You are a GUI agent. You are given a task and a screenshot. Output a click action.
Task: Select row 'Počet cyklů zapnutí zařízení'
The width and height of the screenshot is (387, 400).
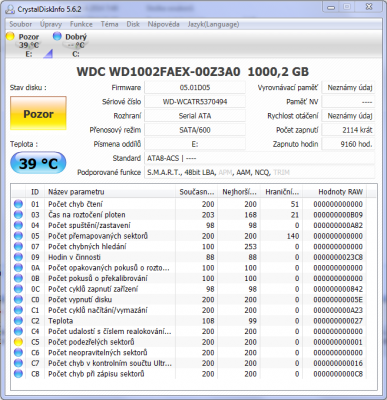189,289
